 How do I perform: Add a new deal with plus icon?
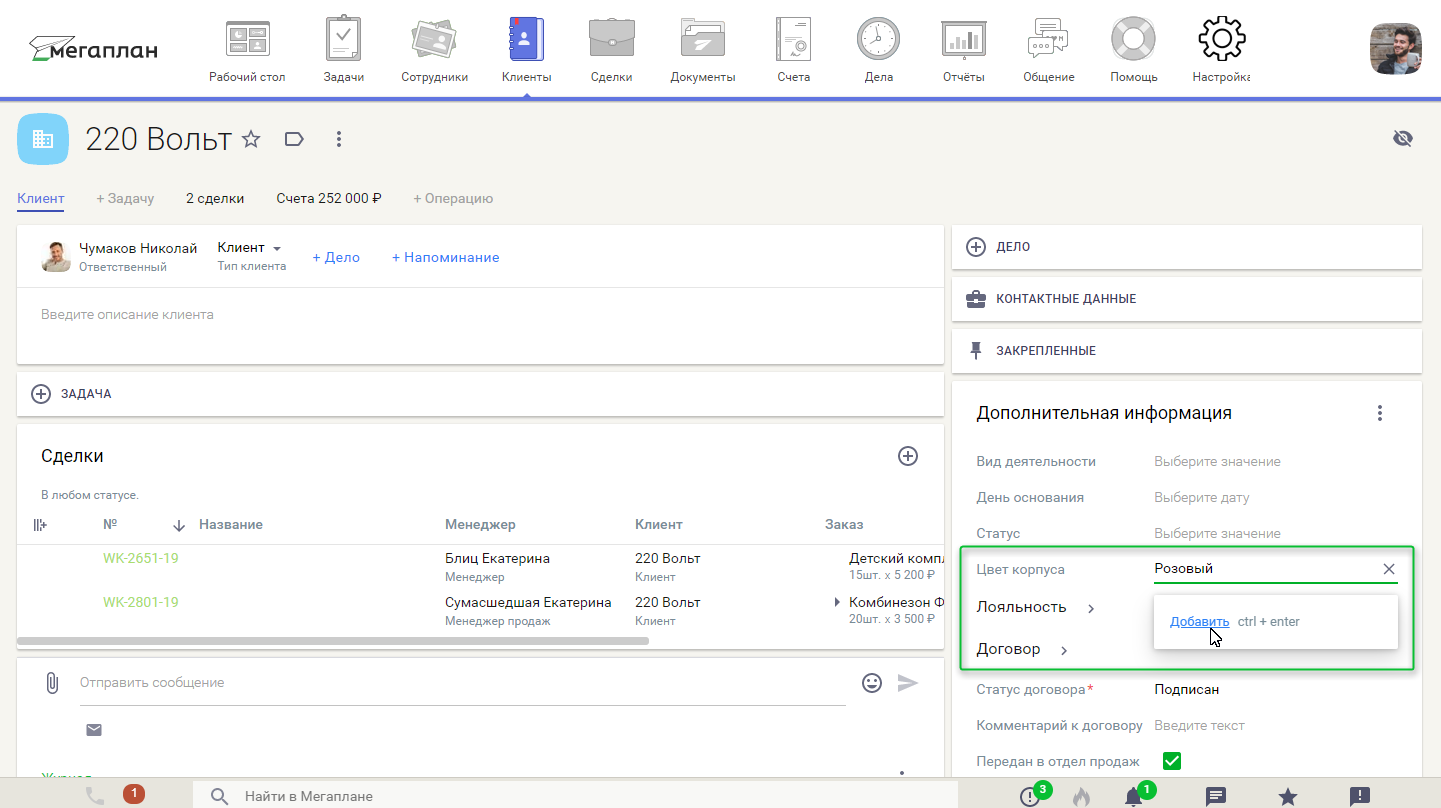coord(908,456)
